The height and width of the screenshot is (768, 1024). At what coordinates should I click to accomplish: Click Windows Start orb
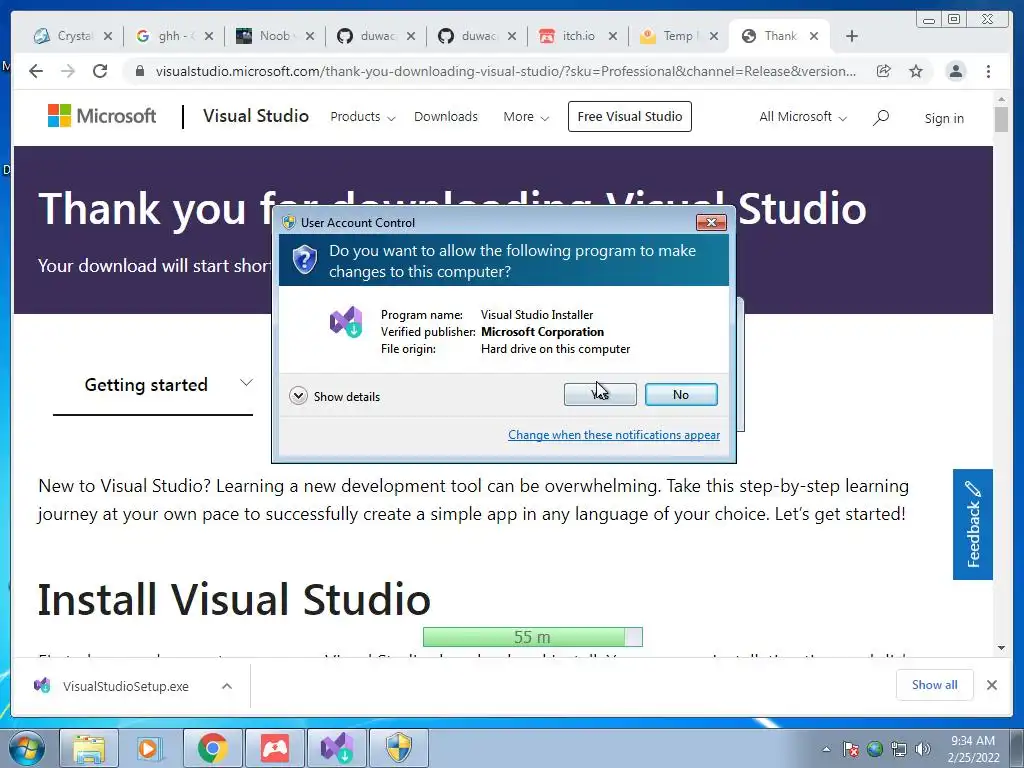pos(27,748)
